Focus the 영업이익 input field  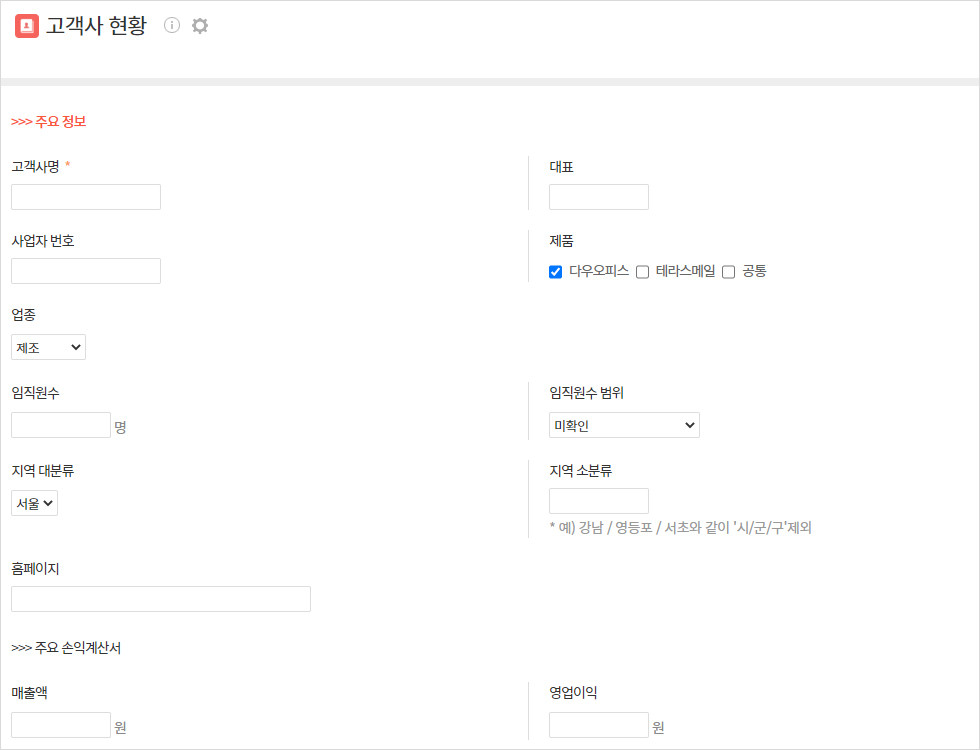[599, 725]
